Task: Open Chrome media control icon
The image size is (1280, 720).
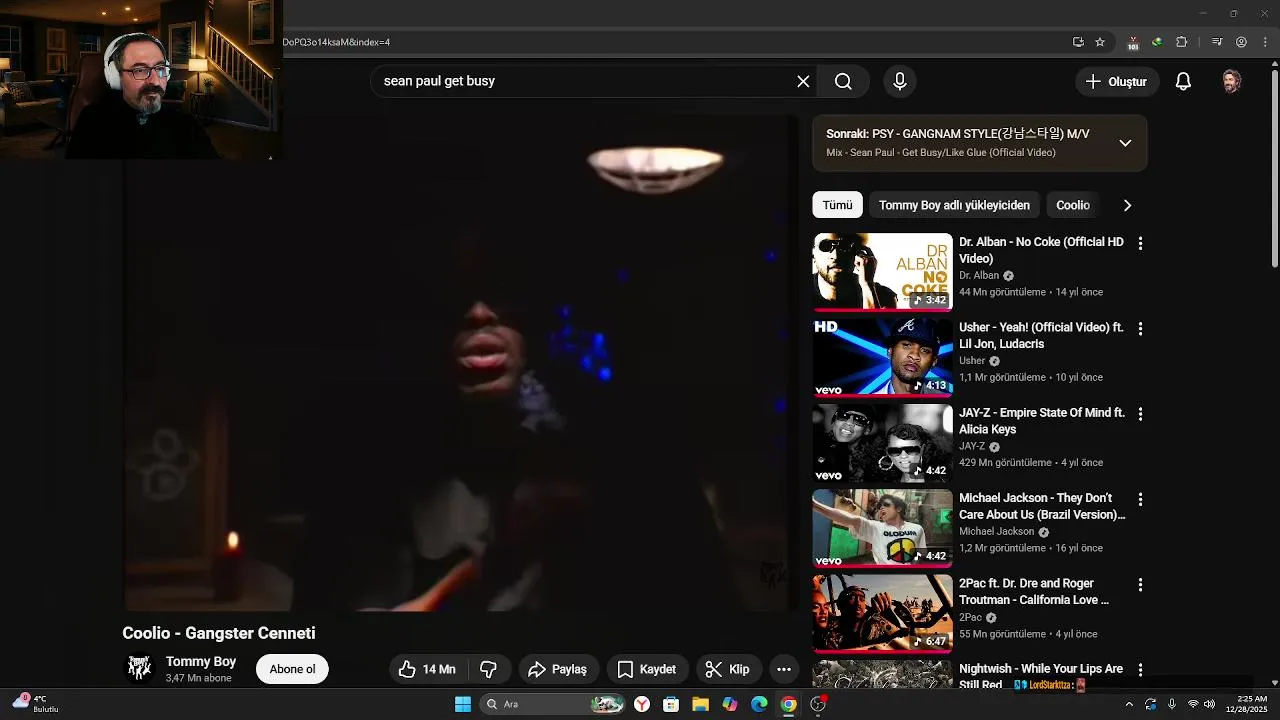Action: 1217,42
